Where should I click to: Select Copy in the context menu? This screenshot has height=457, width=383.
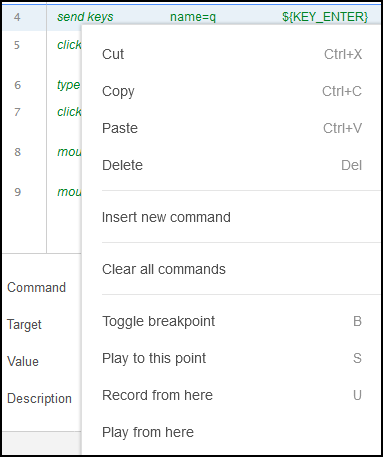tap(232, 91)
